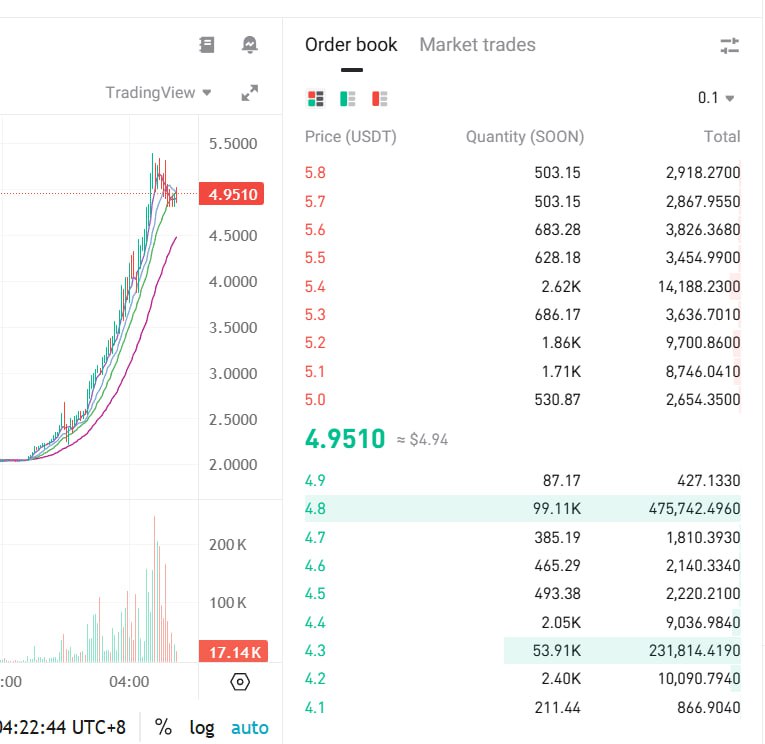The height and width of the screenshot is (744, 765).
Task: Open the trading guide book icon
Action: [207, 45]
